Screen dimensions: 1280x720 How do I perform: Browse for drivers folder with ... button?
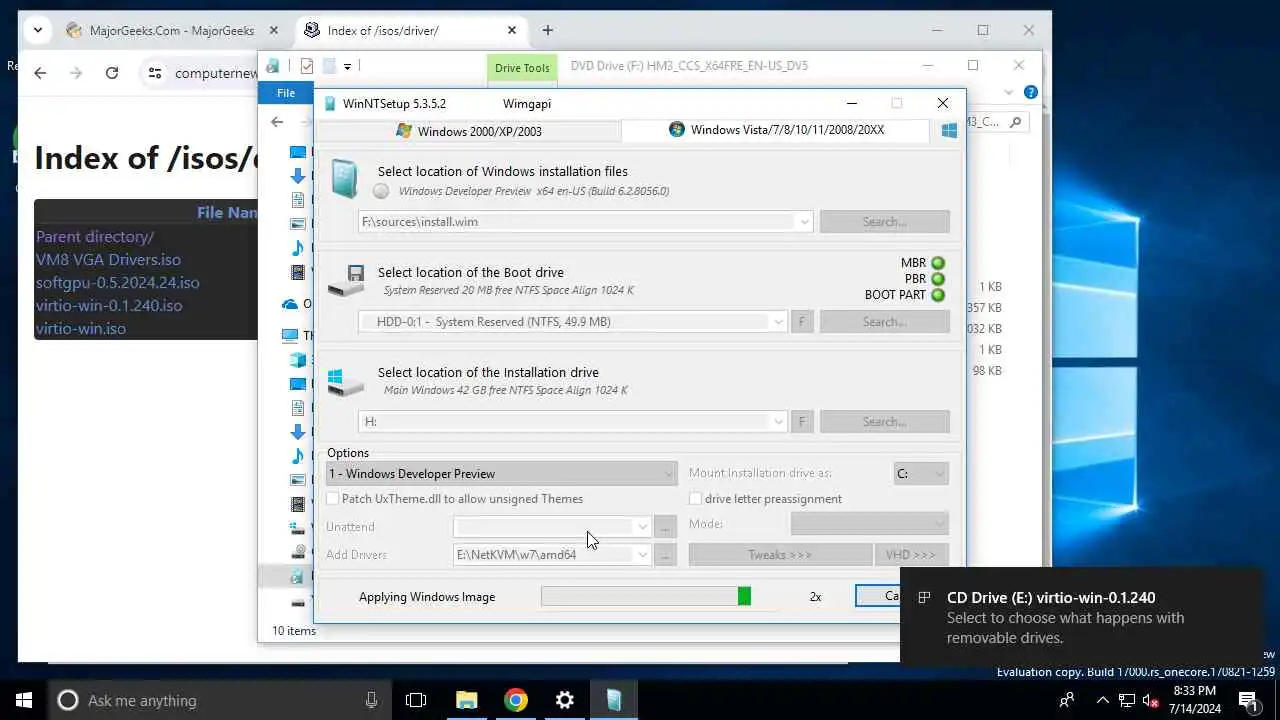coord(666,554)
